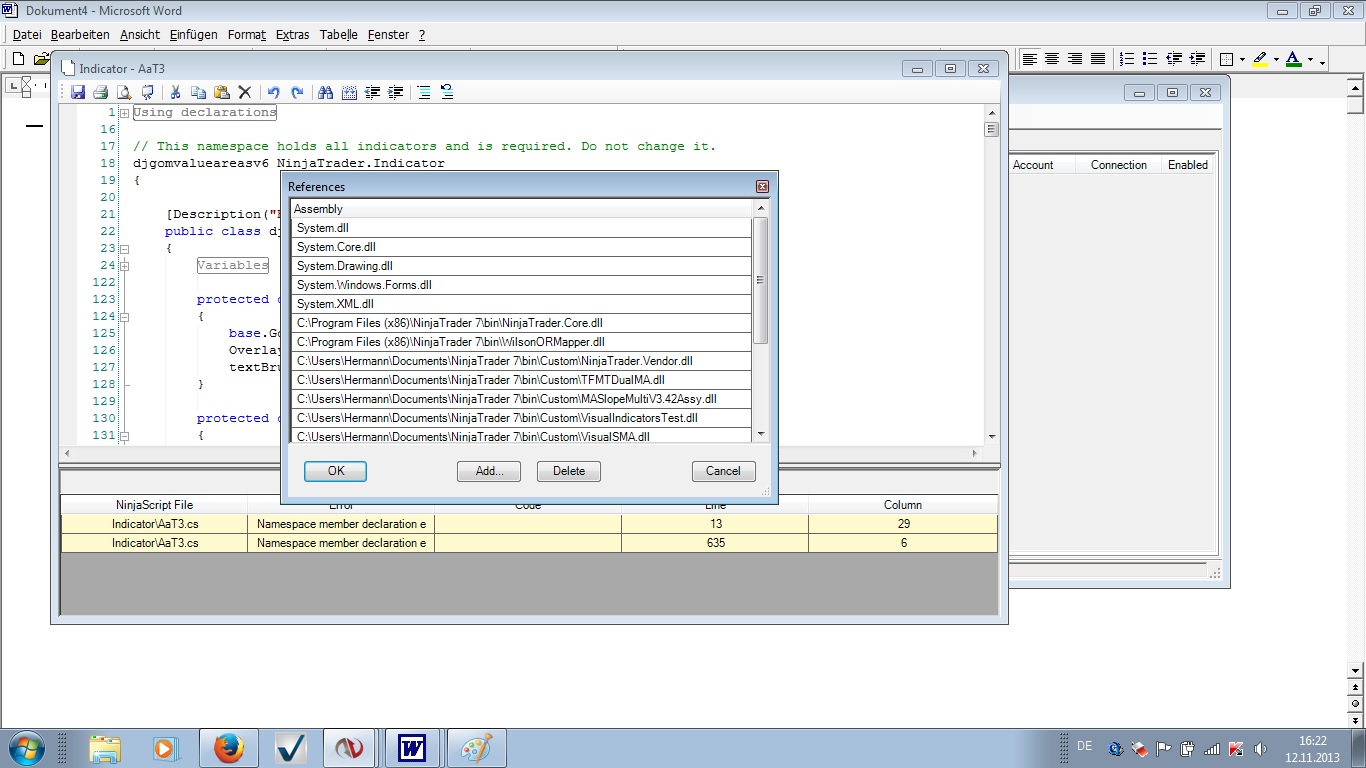
Task: Click the Add... button in References
Action: [x=489, y=471]
